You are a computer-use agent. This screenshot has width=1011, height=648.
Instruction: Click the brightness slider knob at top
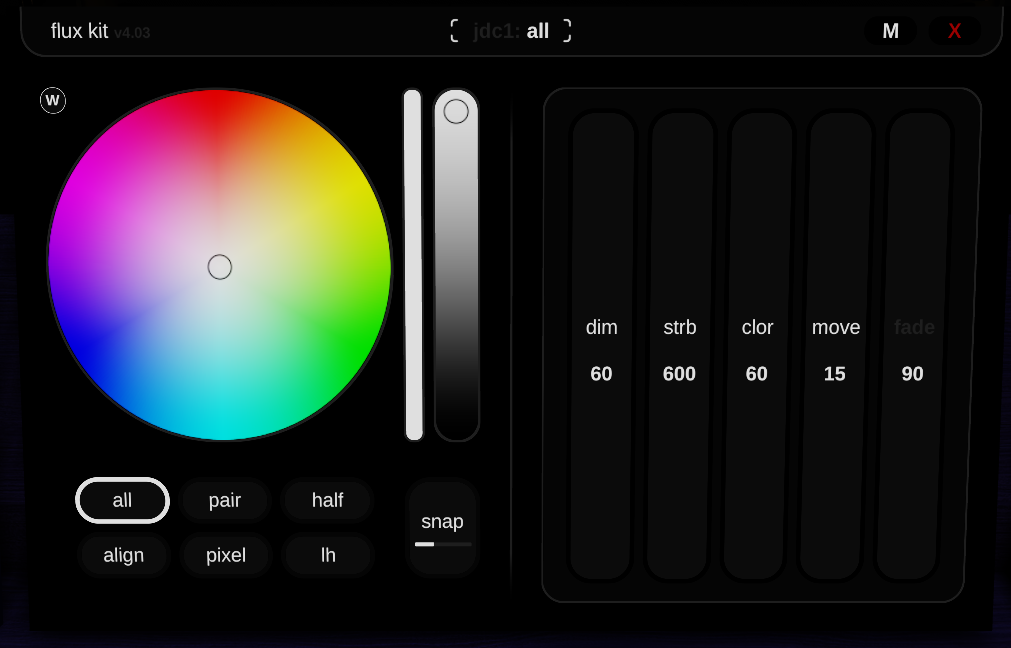[456, 111]
